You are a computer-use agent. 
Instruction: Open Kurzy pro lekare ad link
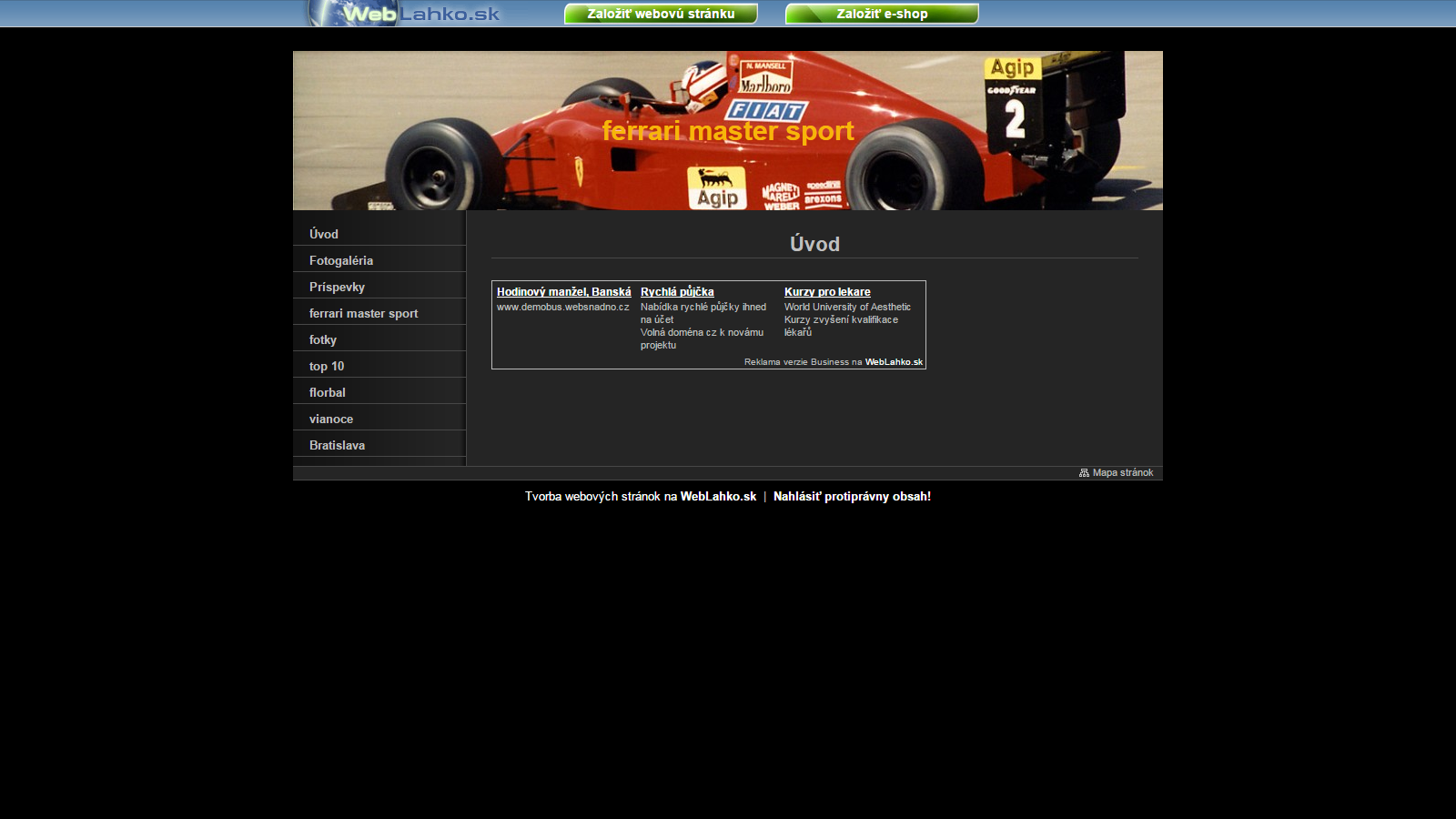(827, 292)
